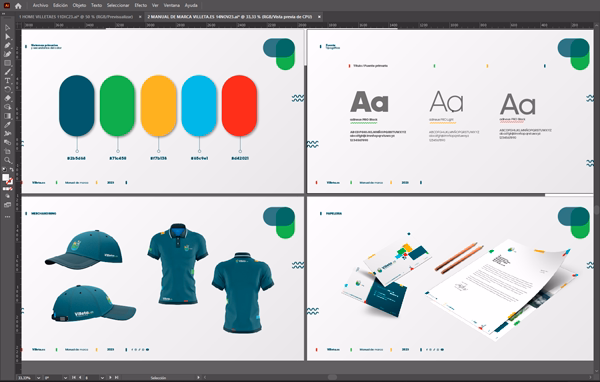
Task: Open the Gradient tool
Action: [8, 116]
